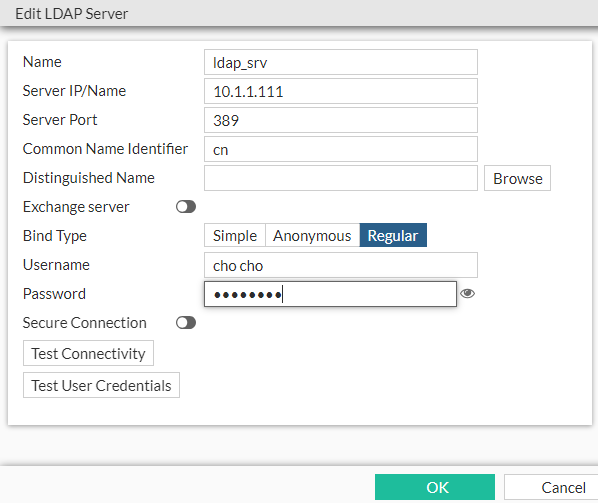598x503 pixels.
Task: Click the Distinguished Name label
Action: 88,178
